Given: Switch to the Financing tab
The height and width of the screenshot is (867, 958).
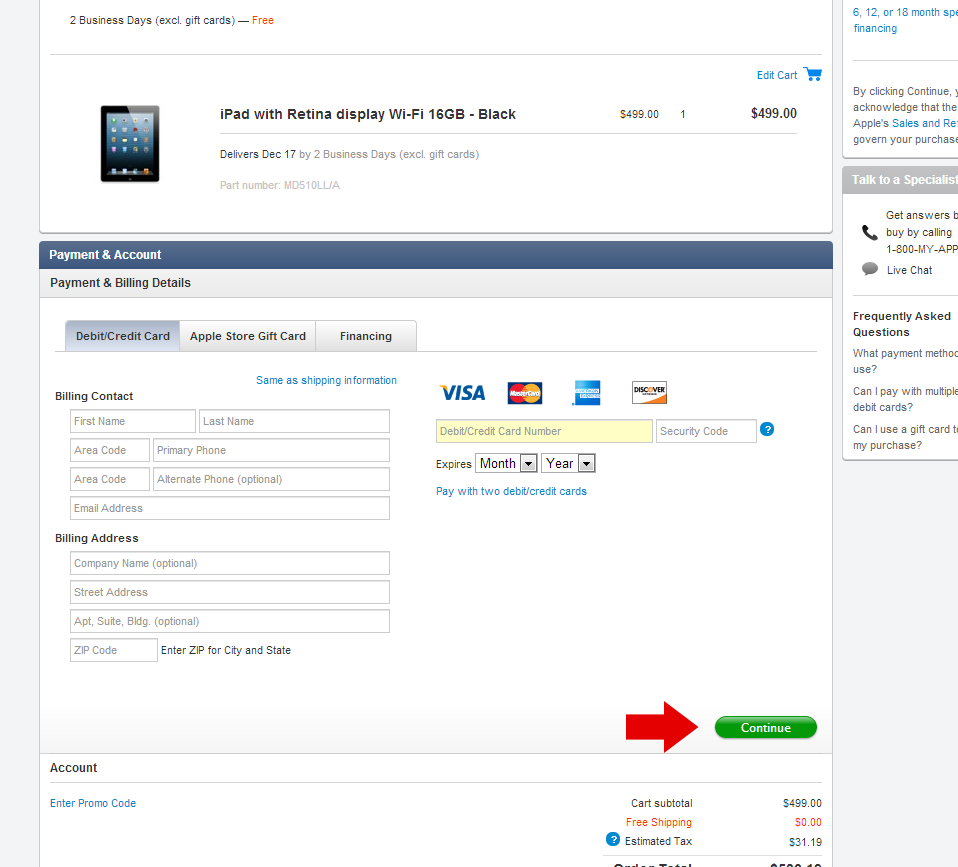Looking at the screenshot, I should pos(366,336).
